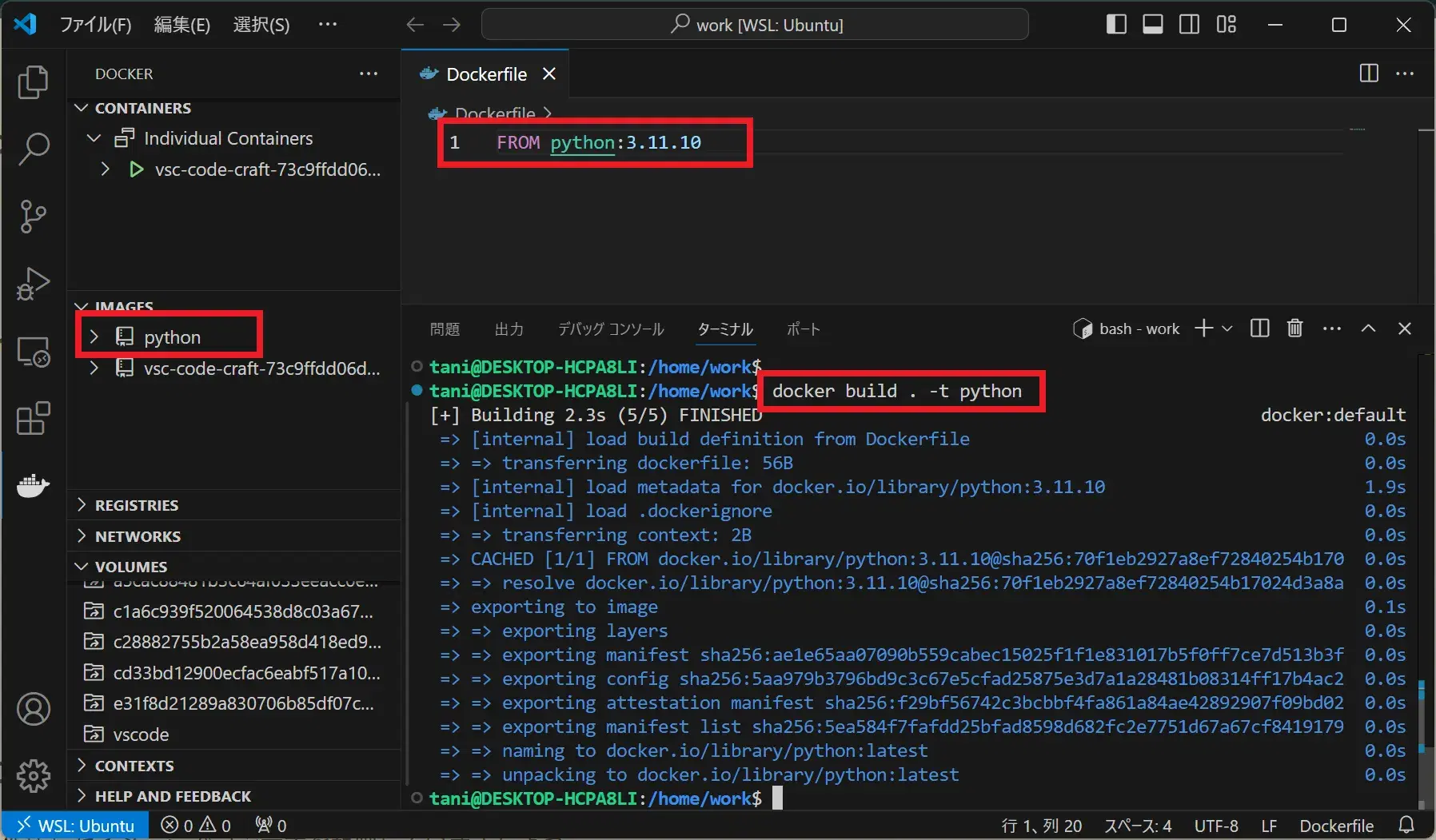The width and height of the screenshot is (1436, 840).
Task: Open the Remote Explorer view
Action: click(x=33, y=352)
